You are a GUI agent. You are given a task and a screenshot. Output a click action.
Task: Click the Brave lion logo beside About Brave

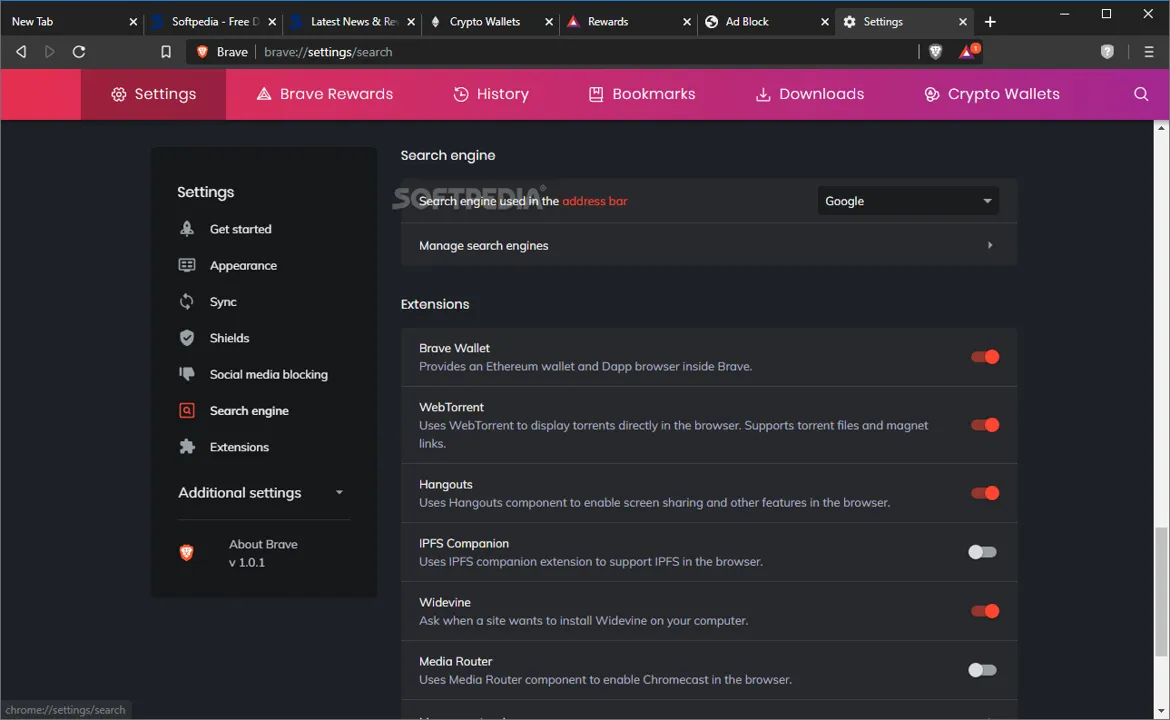pos(187,553)
